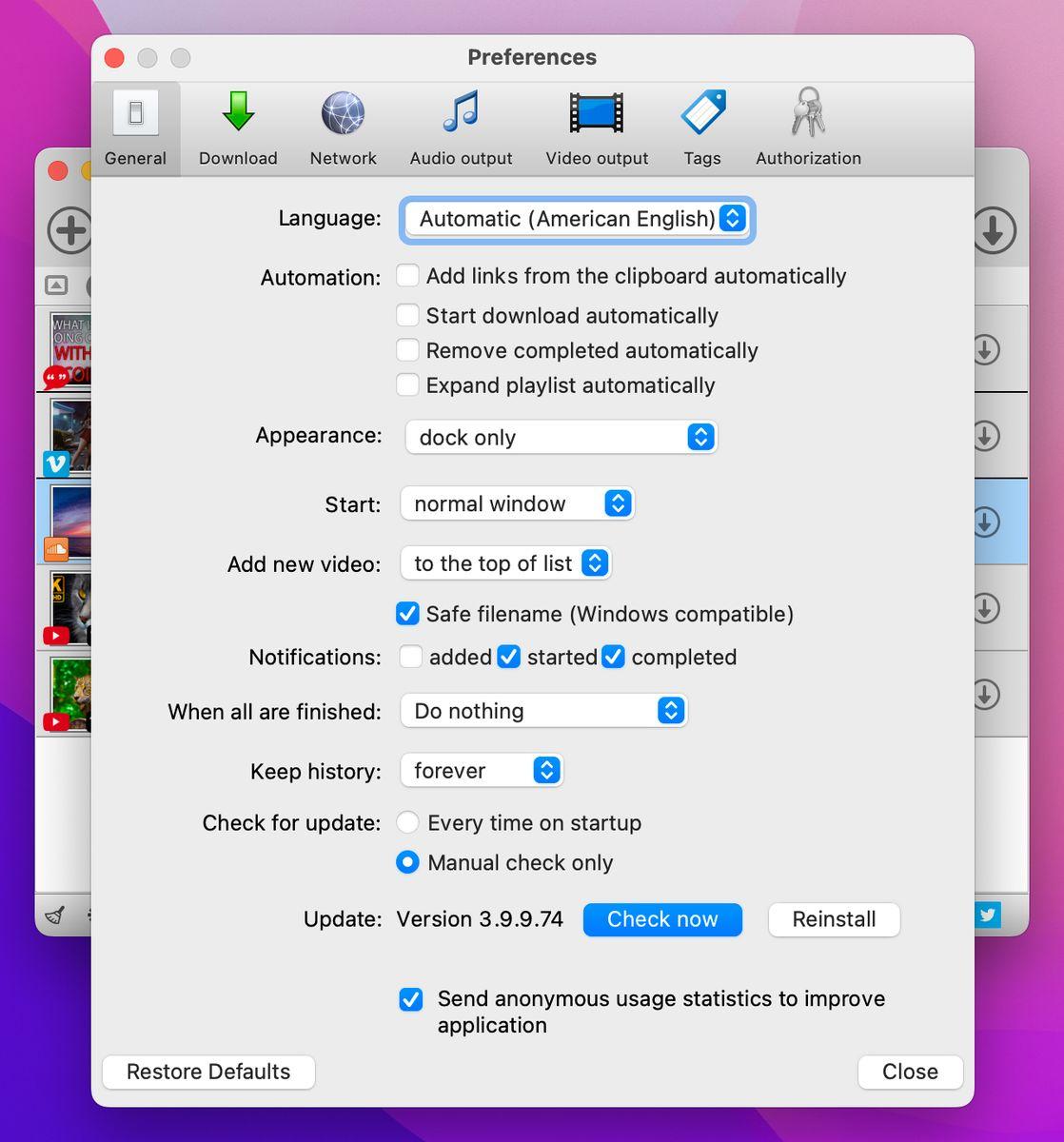Click the Reinstall button
The image size is (1064, 1142).
point(834,919)
